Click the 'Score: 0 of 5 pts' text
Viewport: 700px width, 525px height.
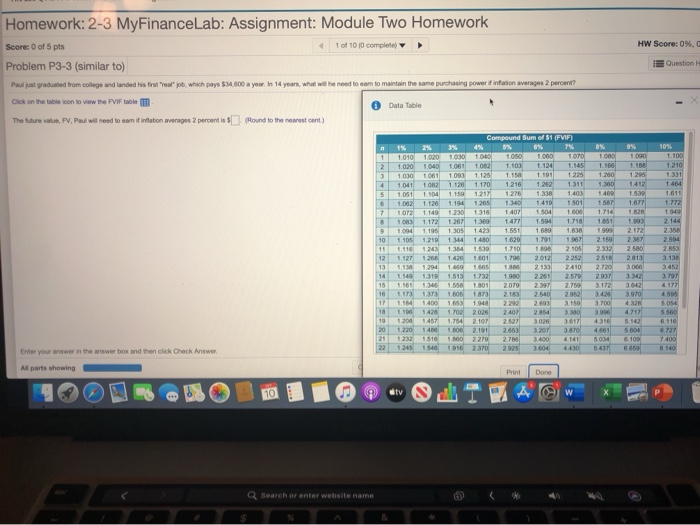click(x=35, y=47)
